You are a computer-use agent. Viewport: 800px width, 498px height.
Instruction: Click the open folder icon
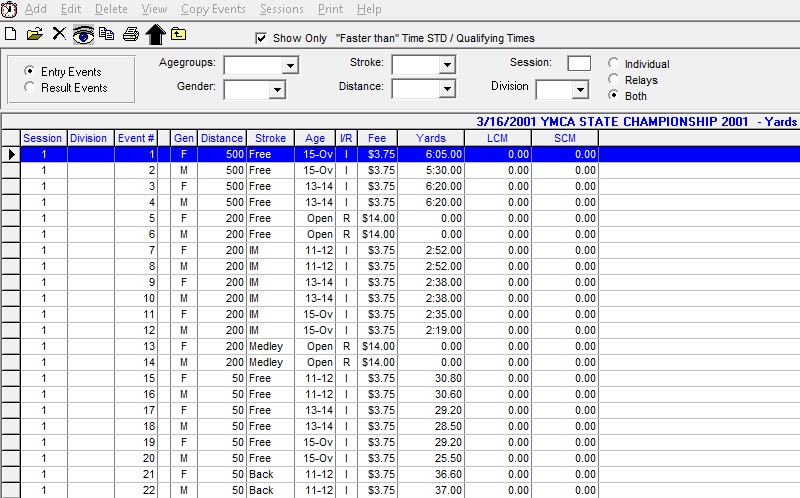pyautogui.click(x=34, y=34)
